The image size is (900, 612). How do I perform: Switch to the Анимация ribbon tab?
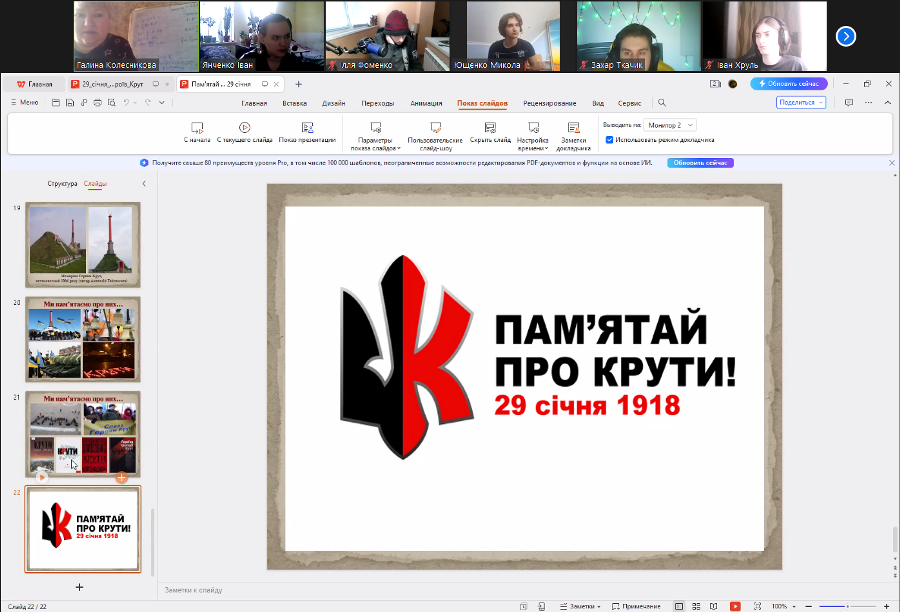(x=426, y=103)
